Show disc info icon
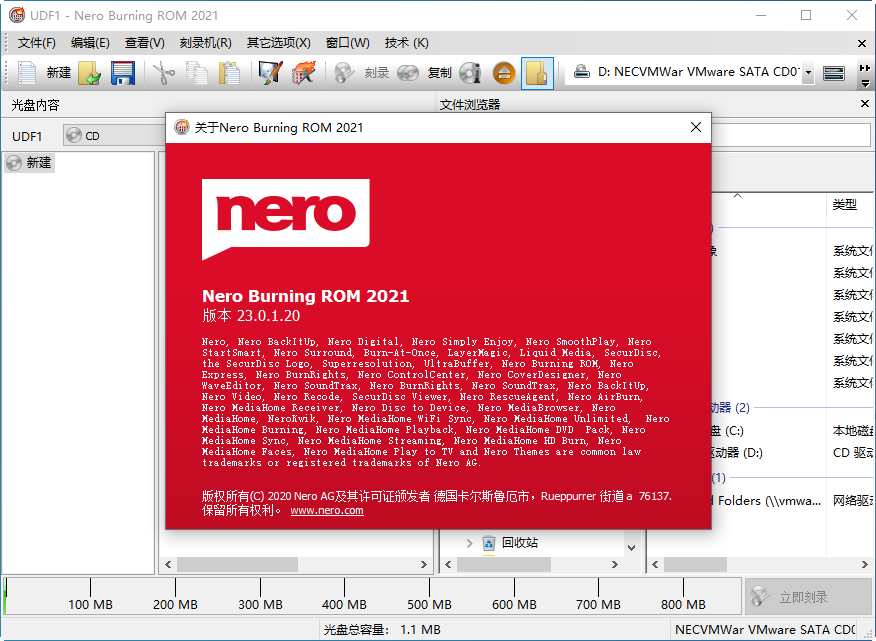 (470, 73)
